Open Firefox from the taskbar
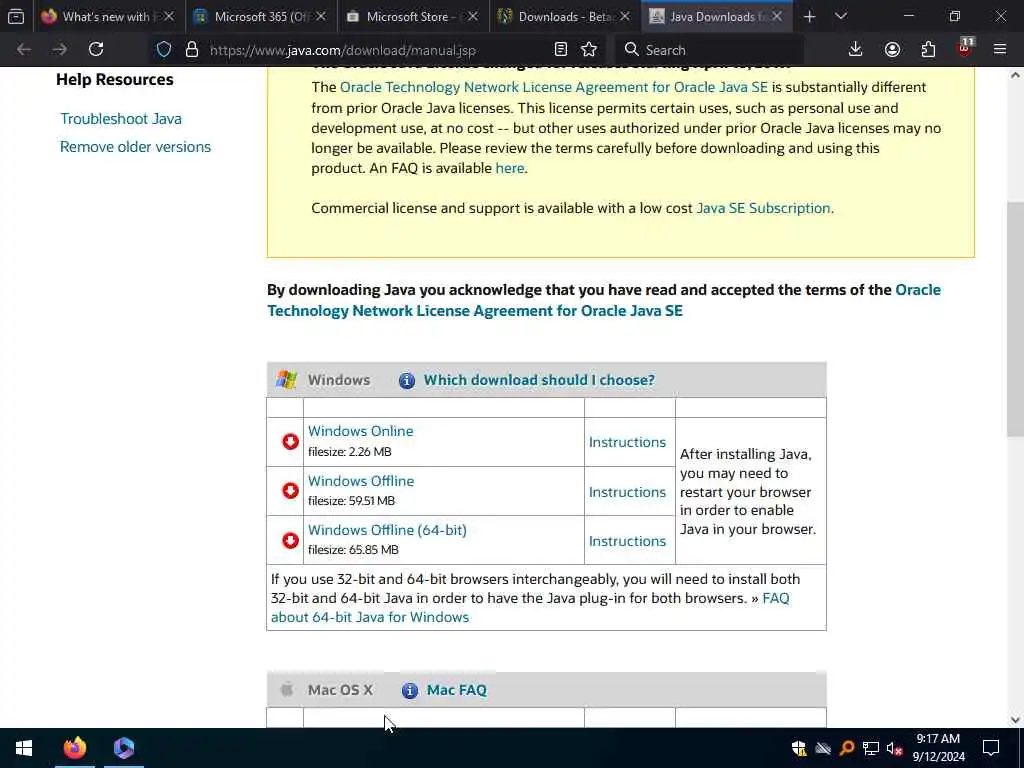Image resolution: width=1024 pixels, height=768 pixels. coord(74,748)
